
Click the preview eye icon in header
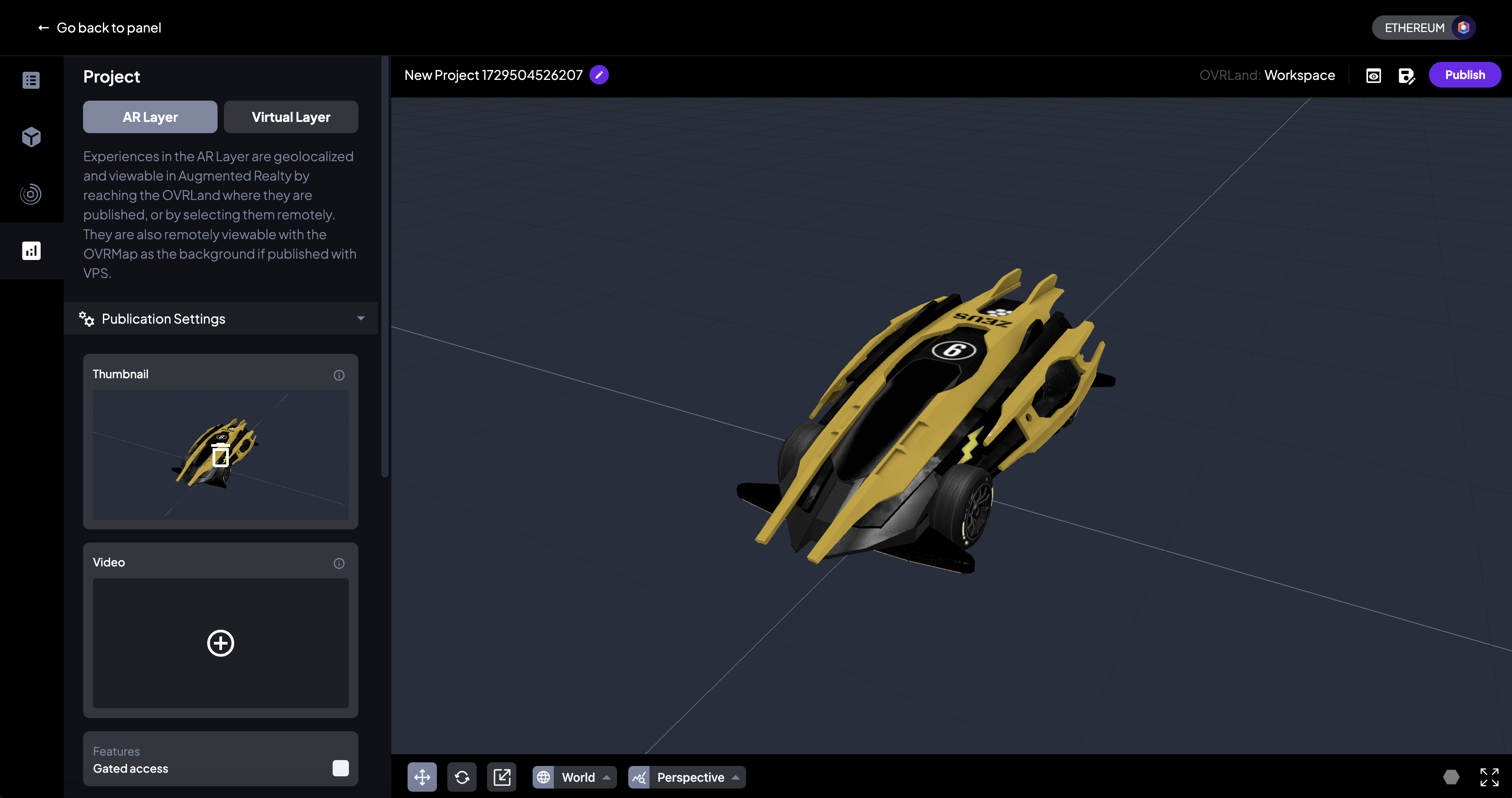point(1373,76)
